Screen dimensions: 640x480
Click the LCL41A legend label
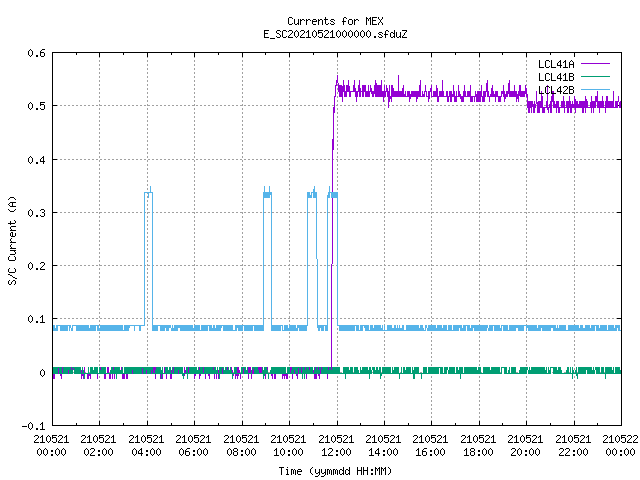556,64
